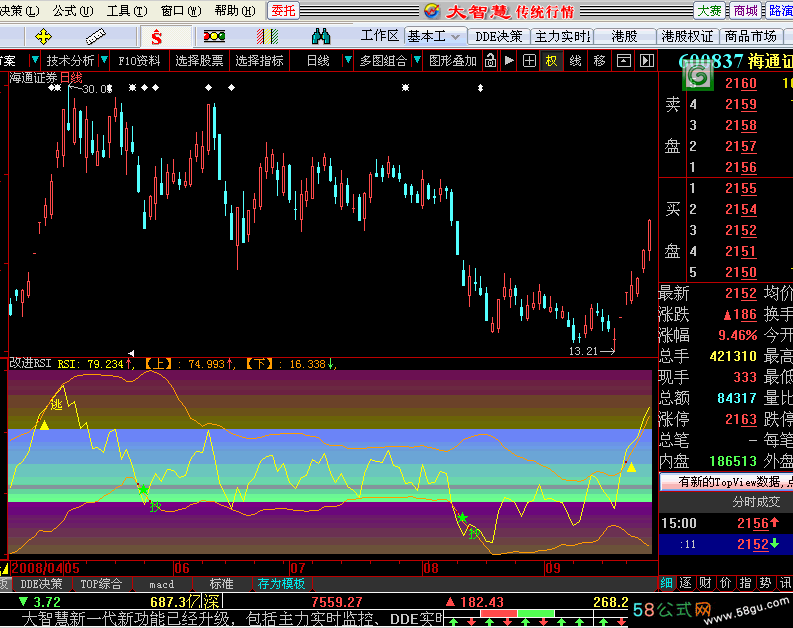The height and width of the screenshot is (628, 793).
Task: Click the 2008/04 date label
Action: point(38,568)
